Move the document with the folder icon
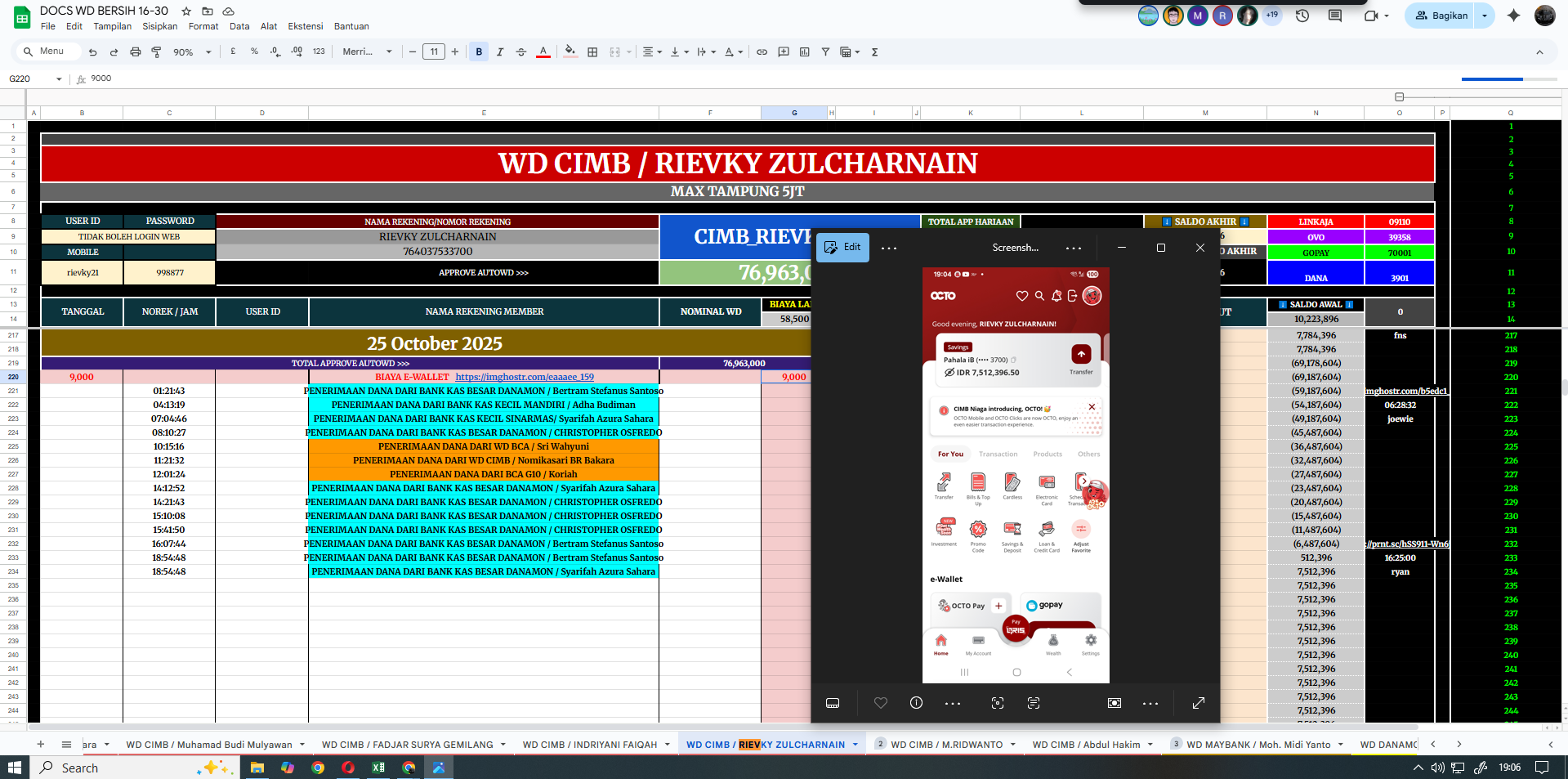The height and width of the screenshot is (779, 1568). 208,11
